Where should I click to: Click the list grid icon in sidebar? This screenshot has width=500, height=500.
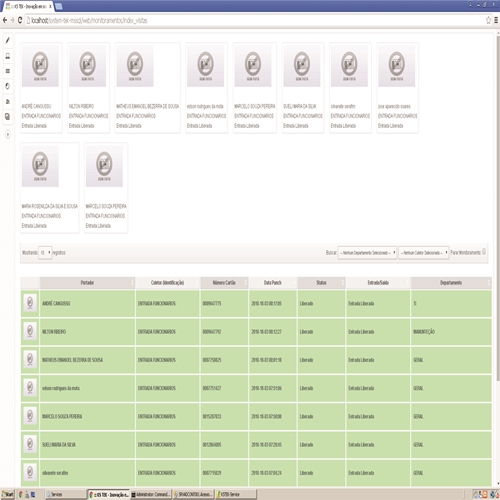click(8, 71)
